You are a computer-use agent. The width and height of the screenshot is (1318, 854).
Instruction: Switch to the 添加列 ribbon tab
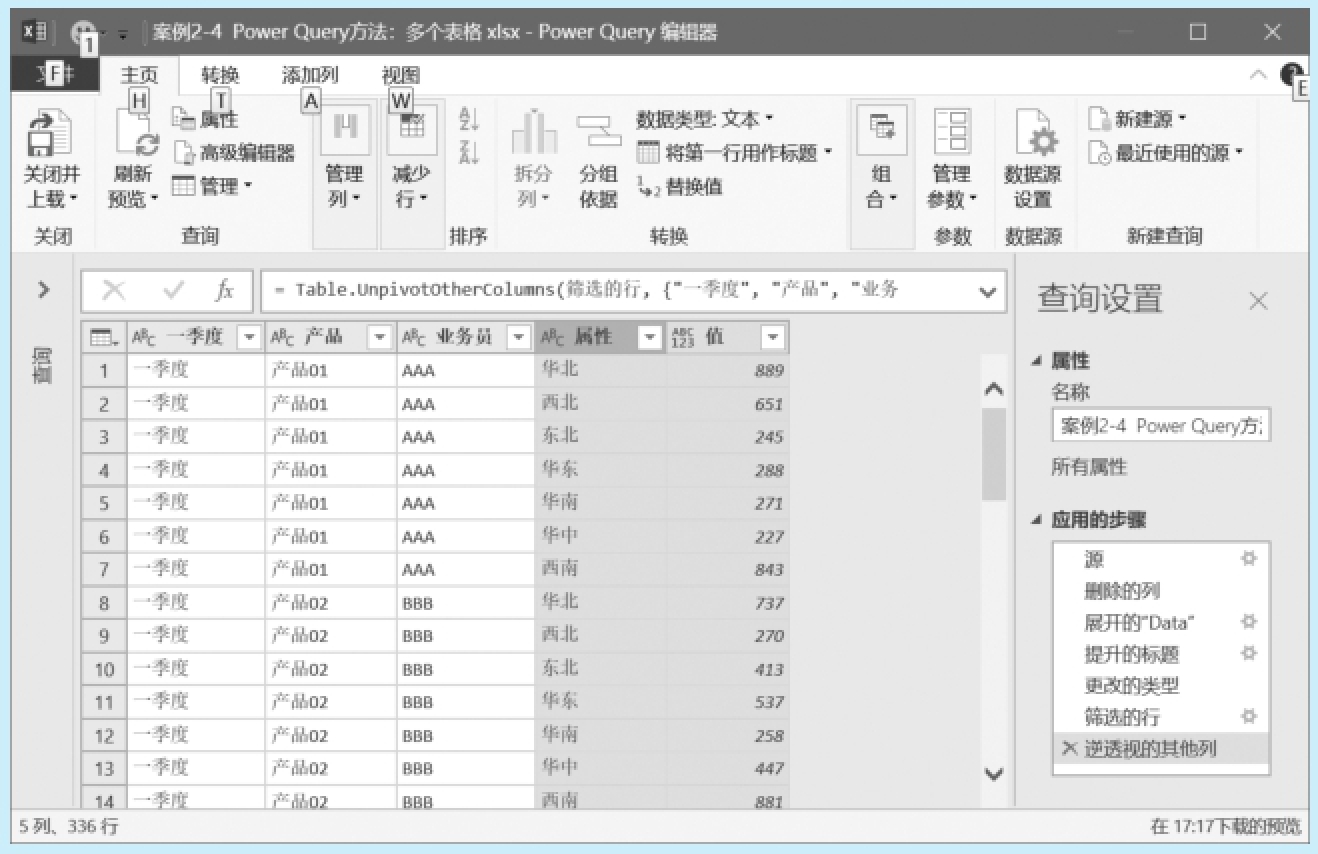point(310,75)
